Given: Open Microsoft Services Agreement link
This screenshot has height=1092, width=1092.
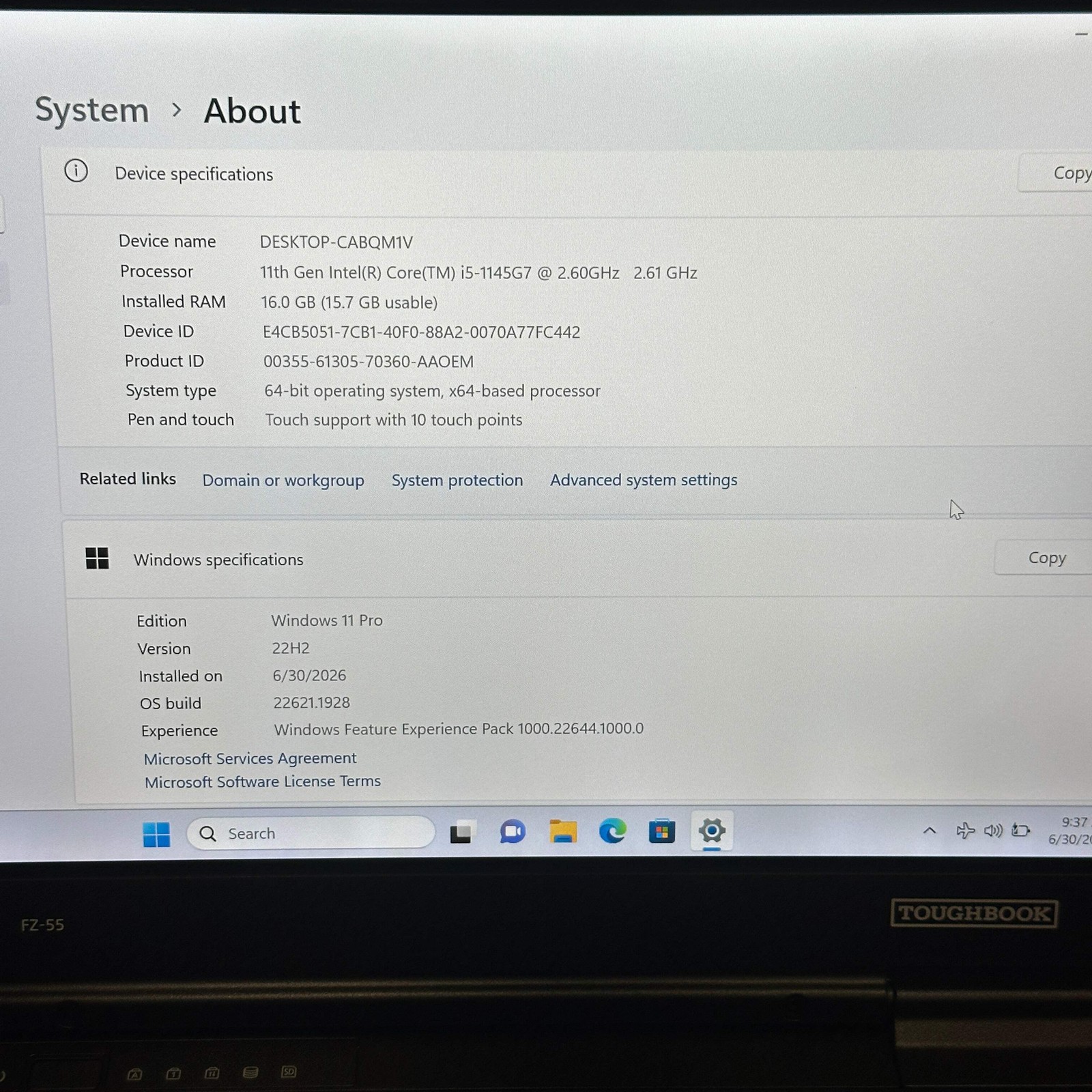Looking at the screenshot, I should click(250, 758).
